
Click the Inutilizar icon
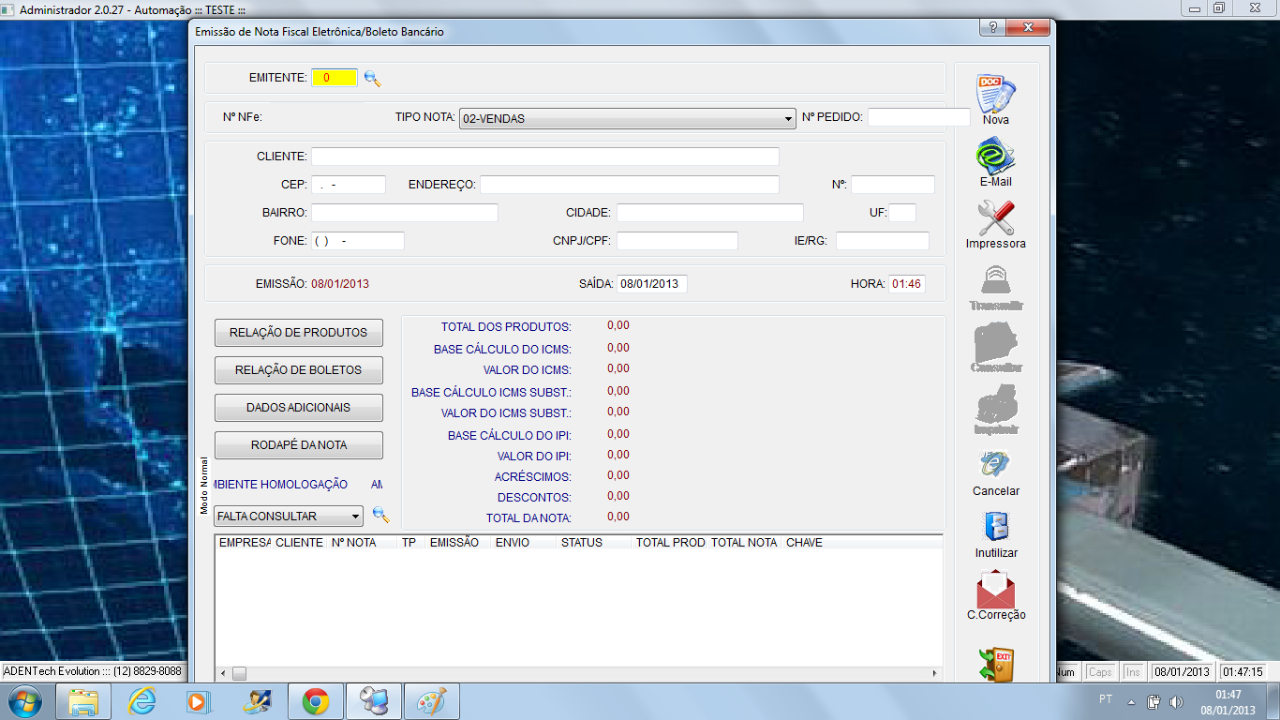point(996,528)
